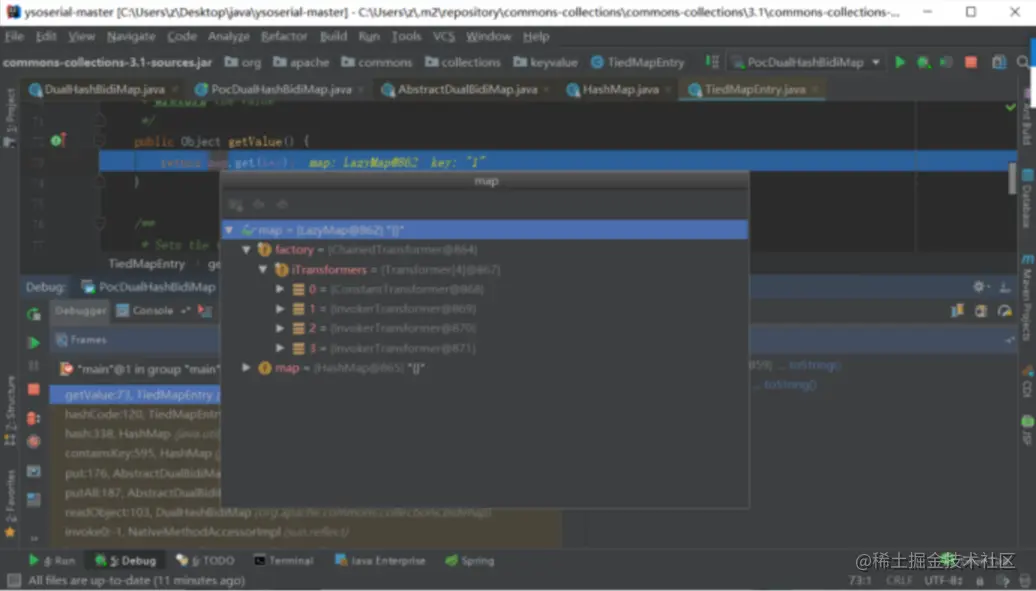Open Project Structure icon in the toolbar
1036x591 pixels.
[x=998, y=62]
